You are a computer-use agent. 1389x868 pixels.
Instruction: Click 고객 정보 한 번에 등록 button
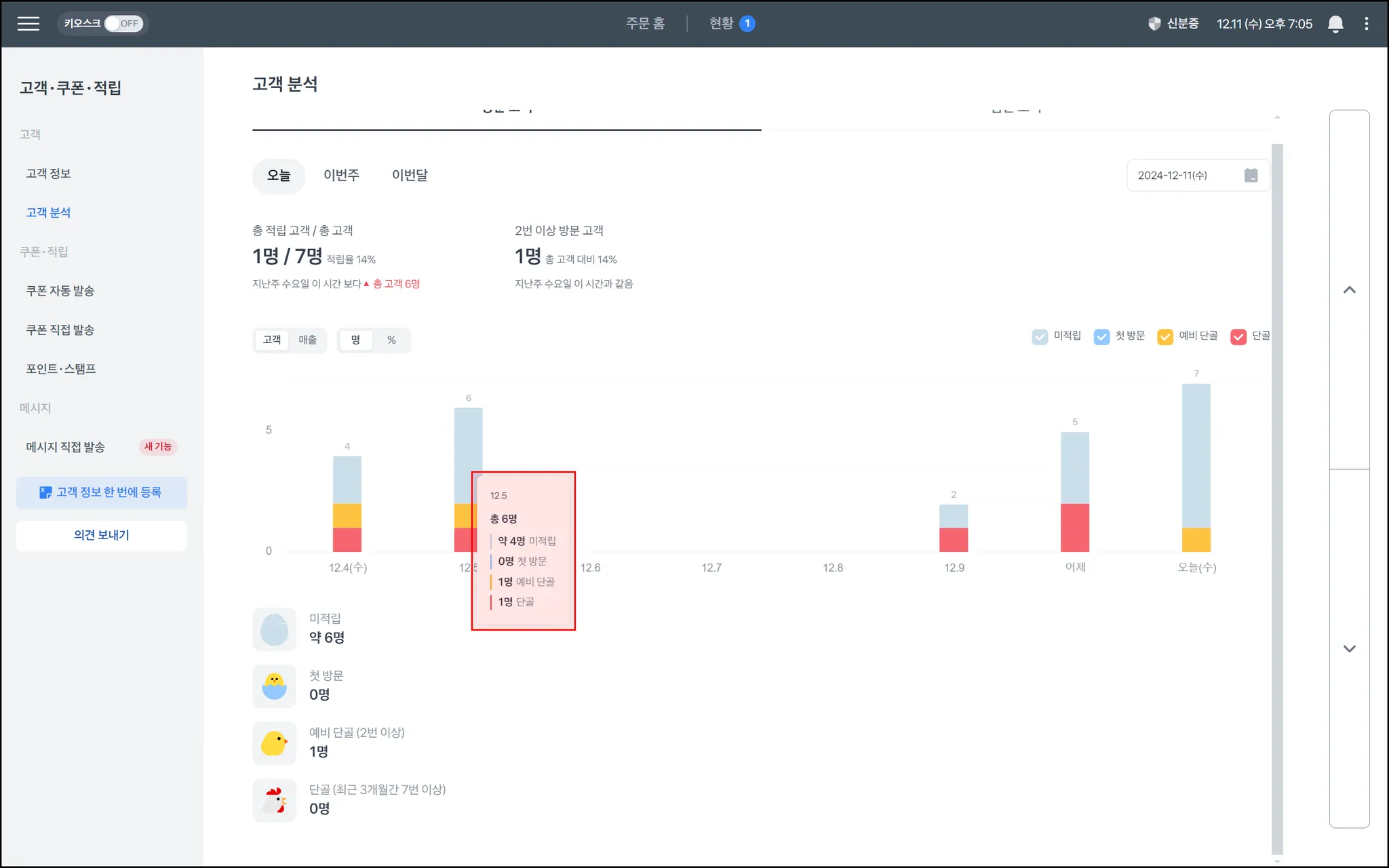[102, 492]
